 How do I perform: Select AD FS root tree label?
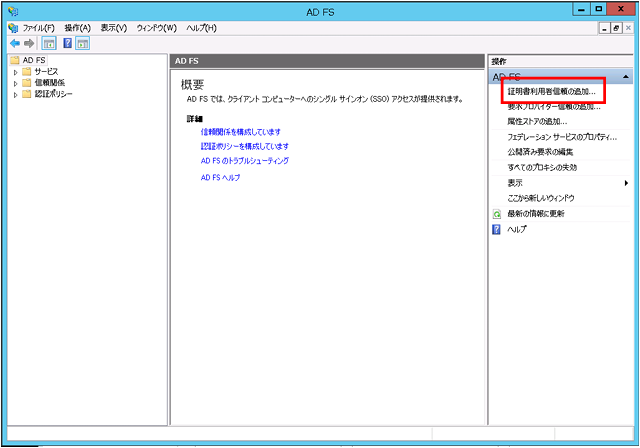(x=34, y=60)
